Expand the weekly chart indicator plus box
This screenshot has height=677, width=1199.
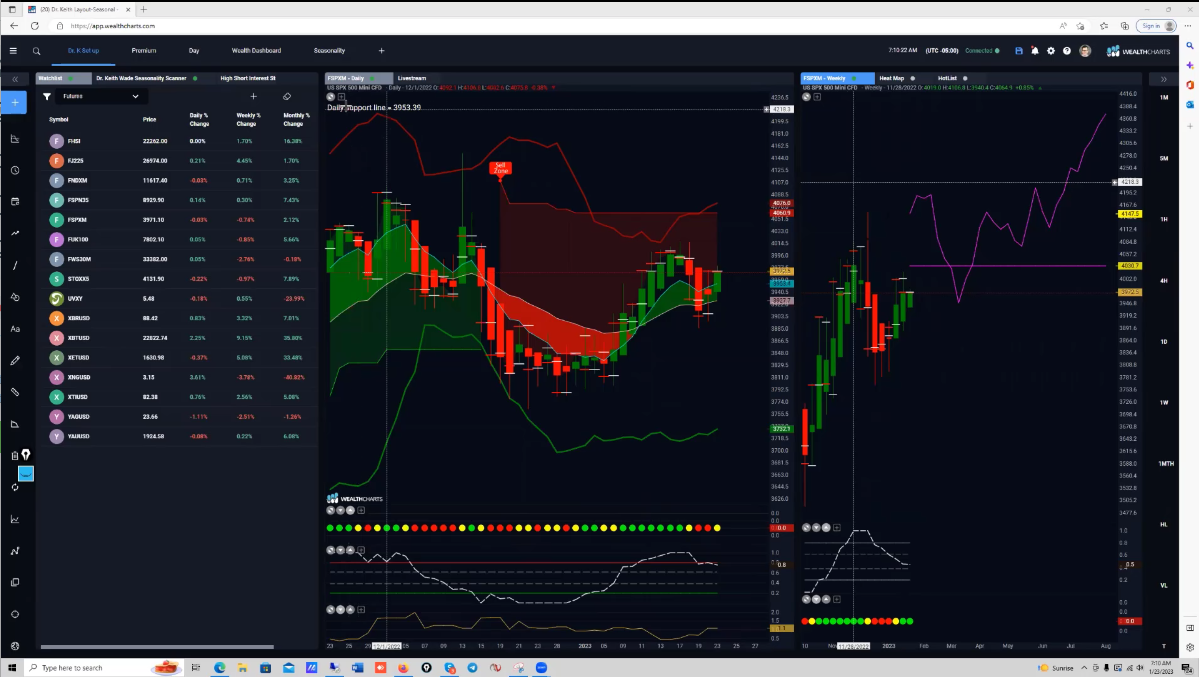coord(817,97)
